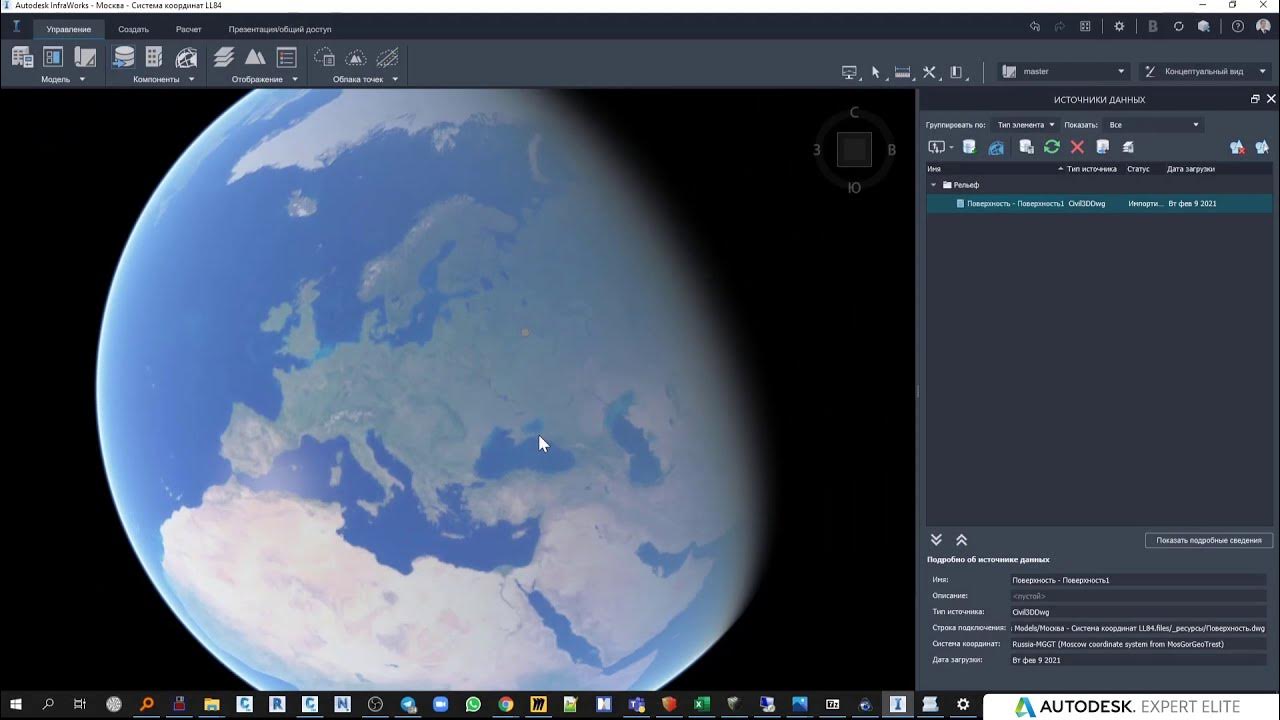
Task: Open the Показать 'Все' filter dropdown
Action: point(1153,125)
